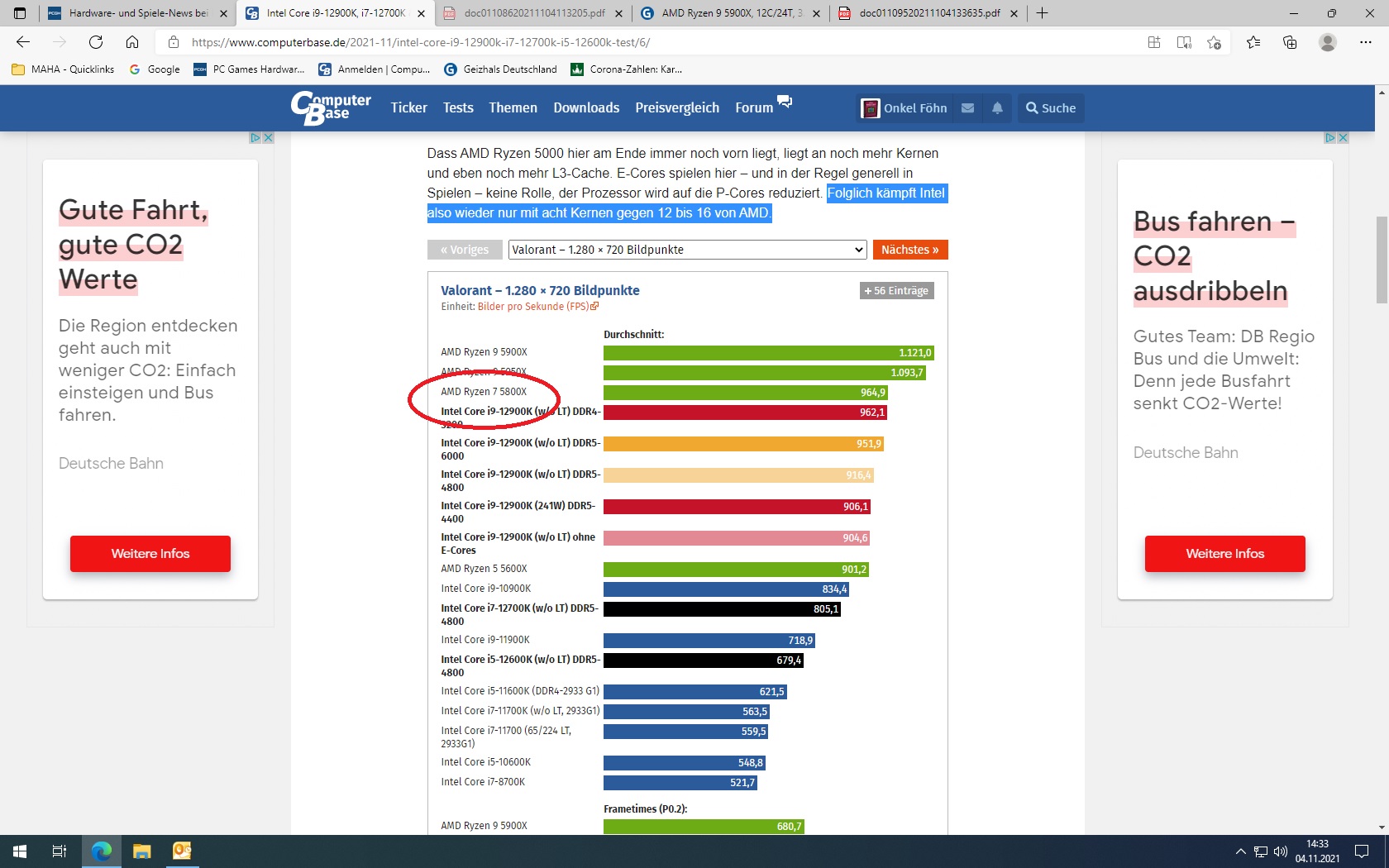The height and width of the screenshot is (868, 1389).
Task: Switch to AMD Ryzen 9 5900X tab
Action: point(731,13)
